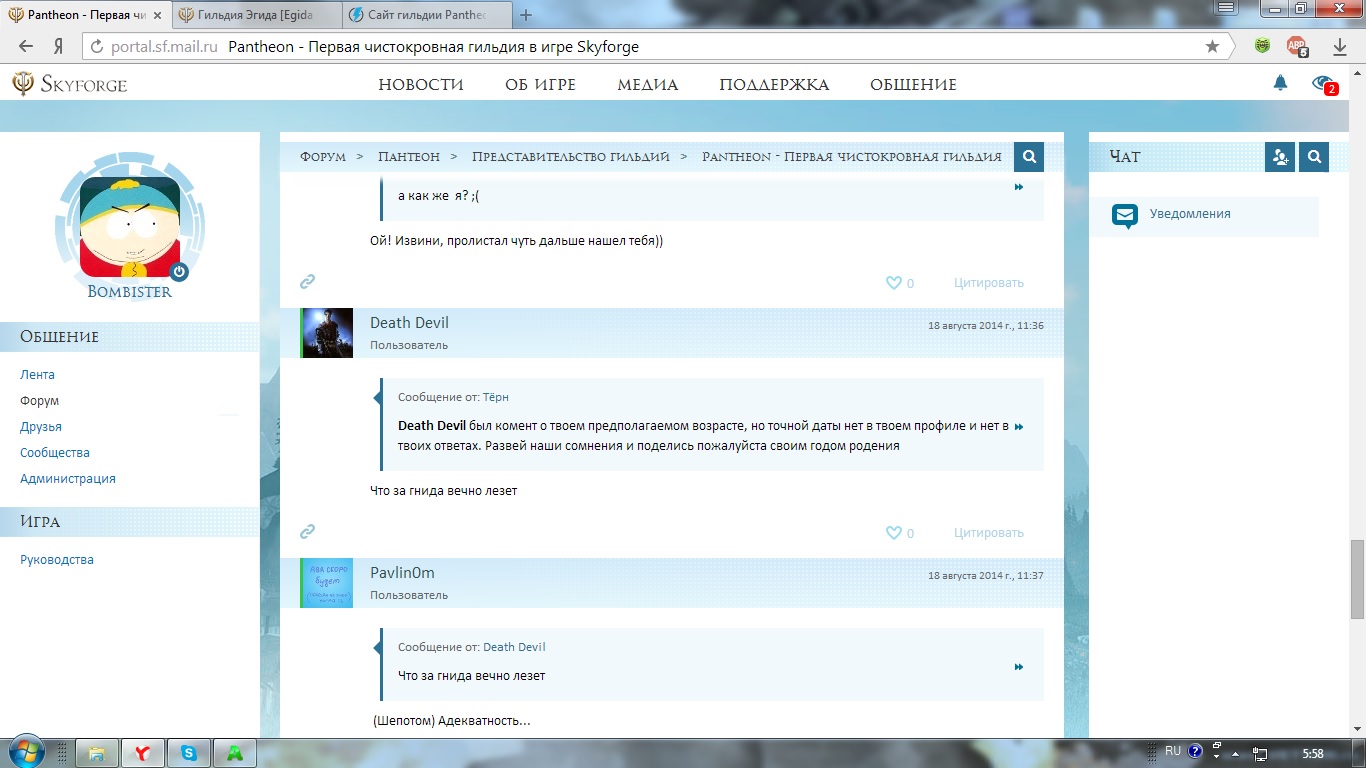The image size is (1366, 768).
Task: Click Цитировать on Death Devil's post
Action: pyautogui.click(x=989, y=533)
